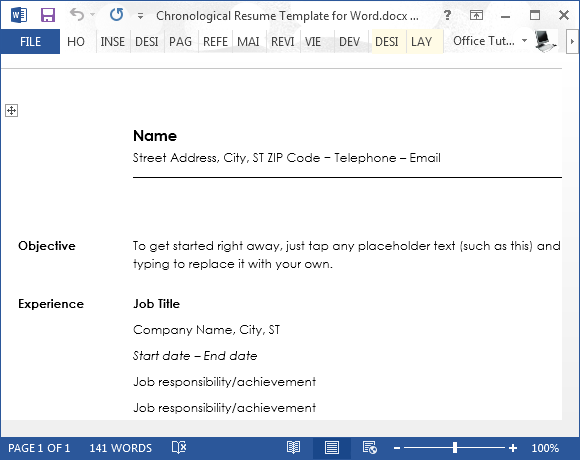The height and width of the screenshot is (460, 580).
Task: Click the 141 WORDS count button
Action: (x=121, y=448)
